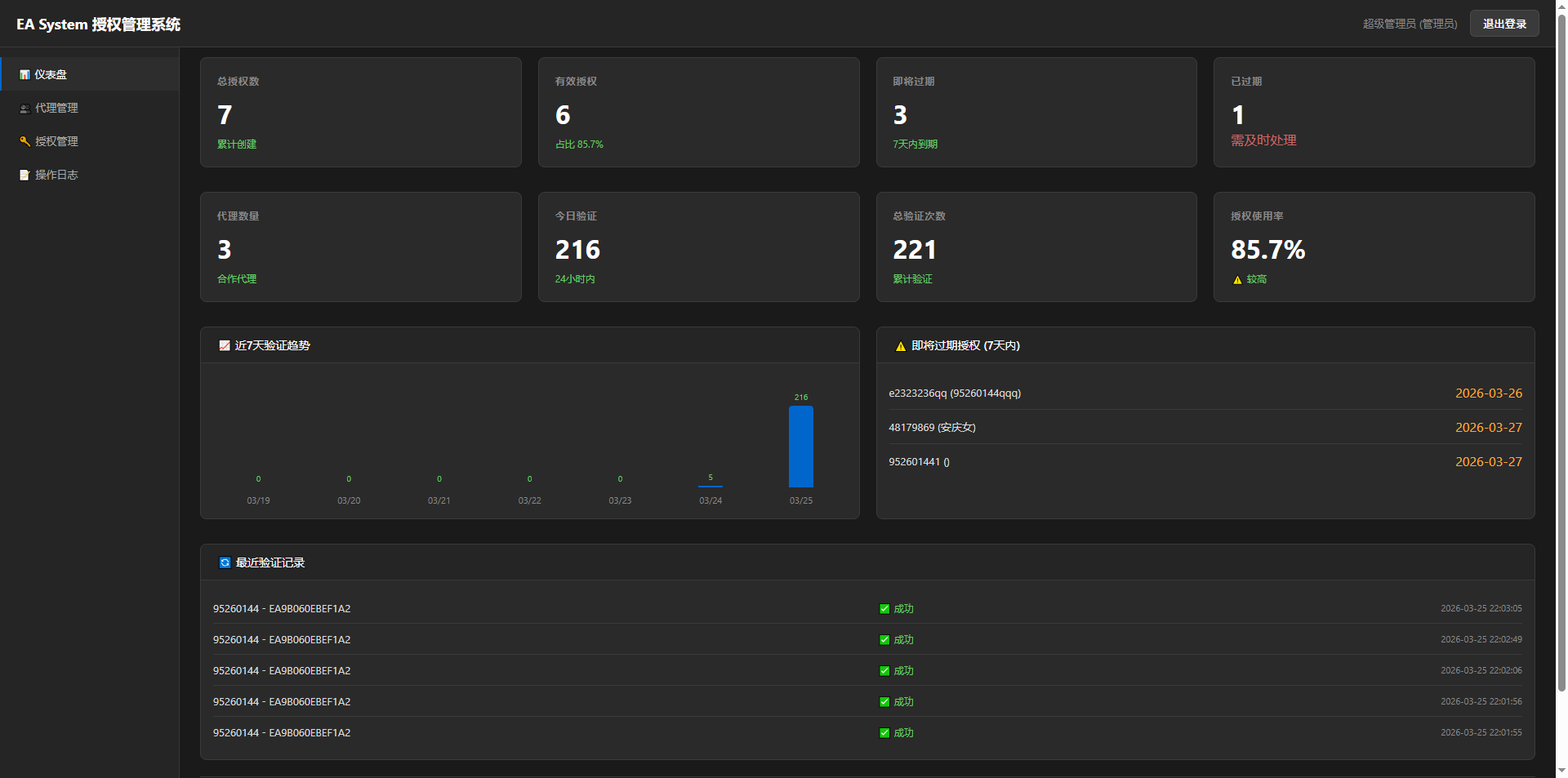Click the vertical page scrollbar thumb
1568x778 pixels.
coord(1561,353)
